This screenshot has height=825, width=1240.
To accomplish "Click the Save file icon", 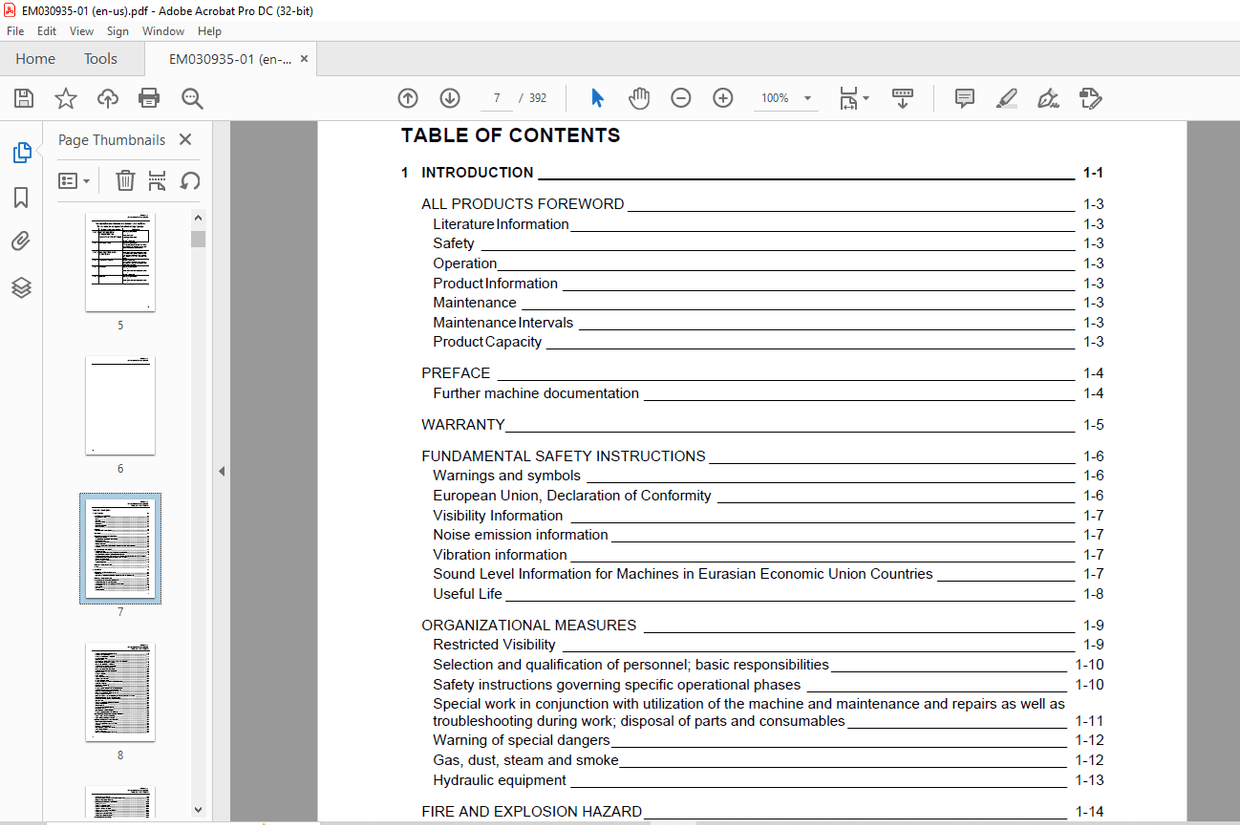I will 24,98.
